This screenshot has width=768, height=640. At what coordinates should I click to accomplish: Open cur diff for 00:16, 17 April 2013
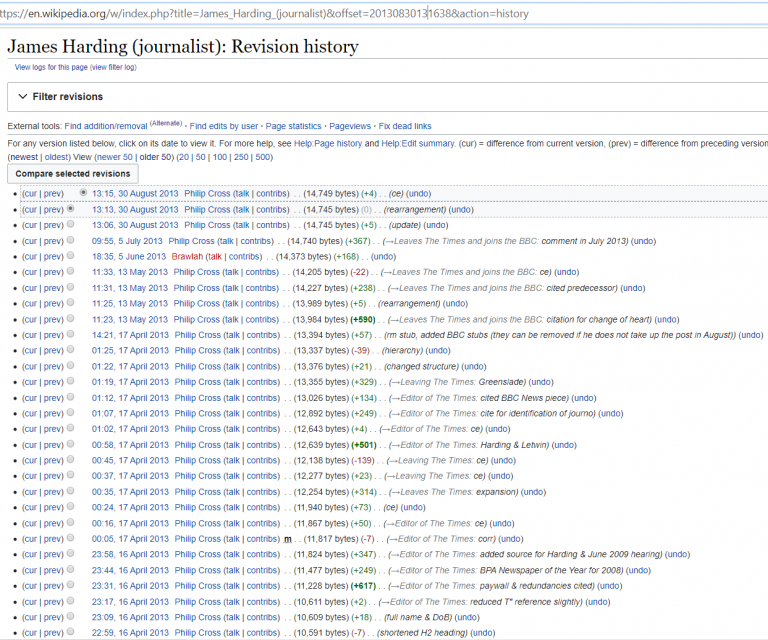click(x=30, y=523)
